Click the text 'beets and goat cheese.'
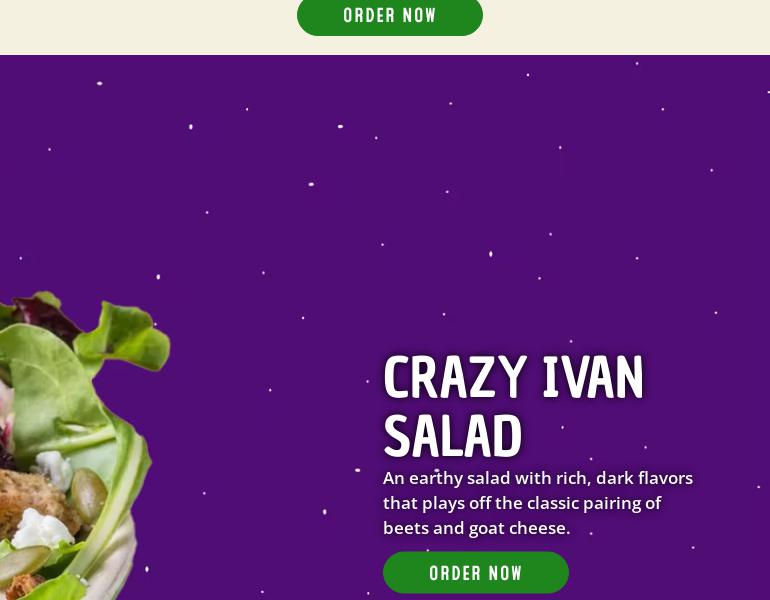770x600 pixels. pos(476,528)
